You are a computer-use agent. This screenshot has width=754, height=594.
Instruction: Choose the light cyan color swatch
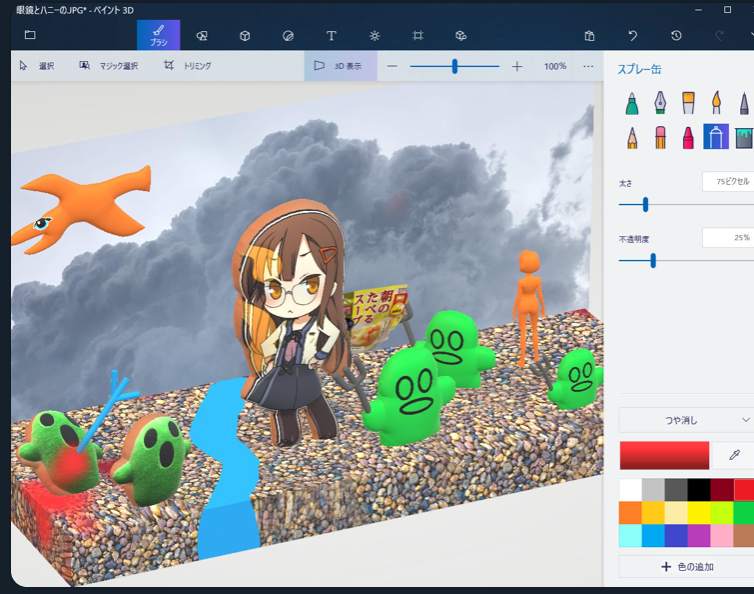[x=630, y=535]
